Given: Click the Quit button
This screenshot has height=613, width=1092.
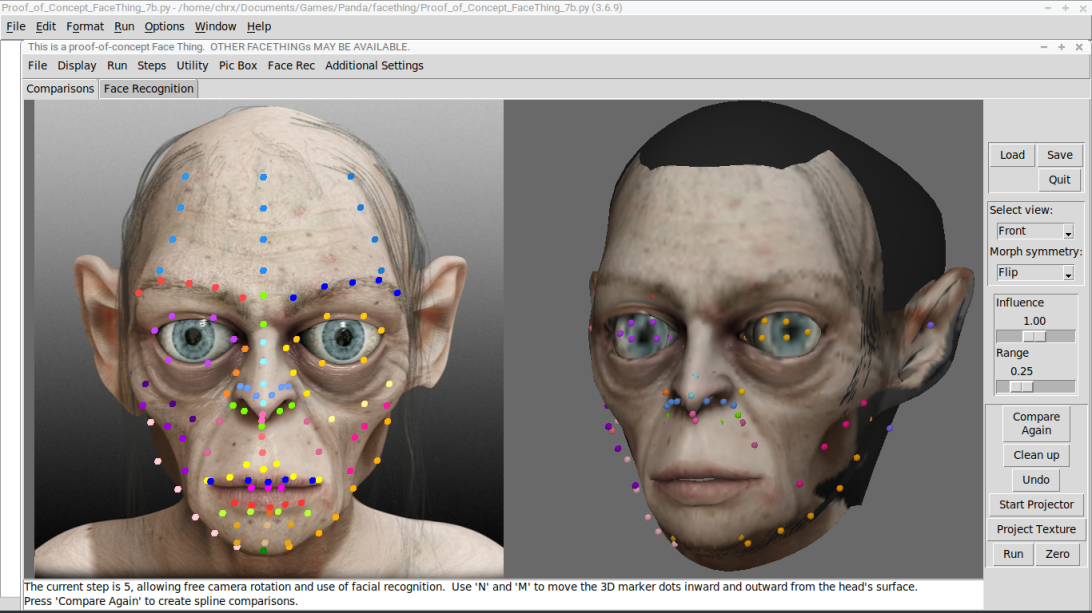Looking at the screenshot, I should (1059, 180).
